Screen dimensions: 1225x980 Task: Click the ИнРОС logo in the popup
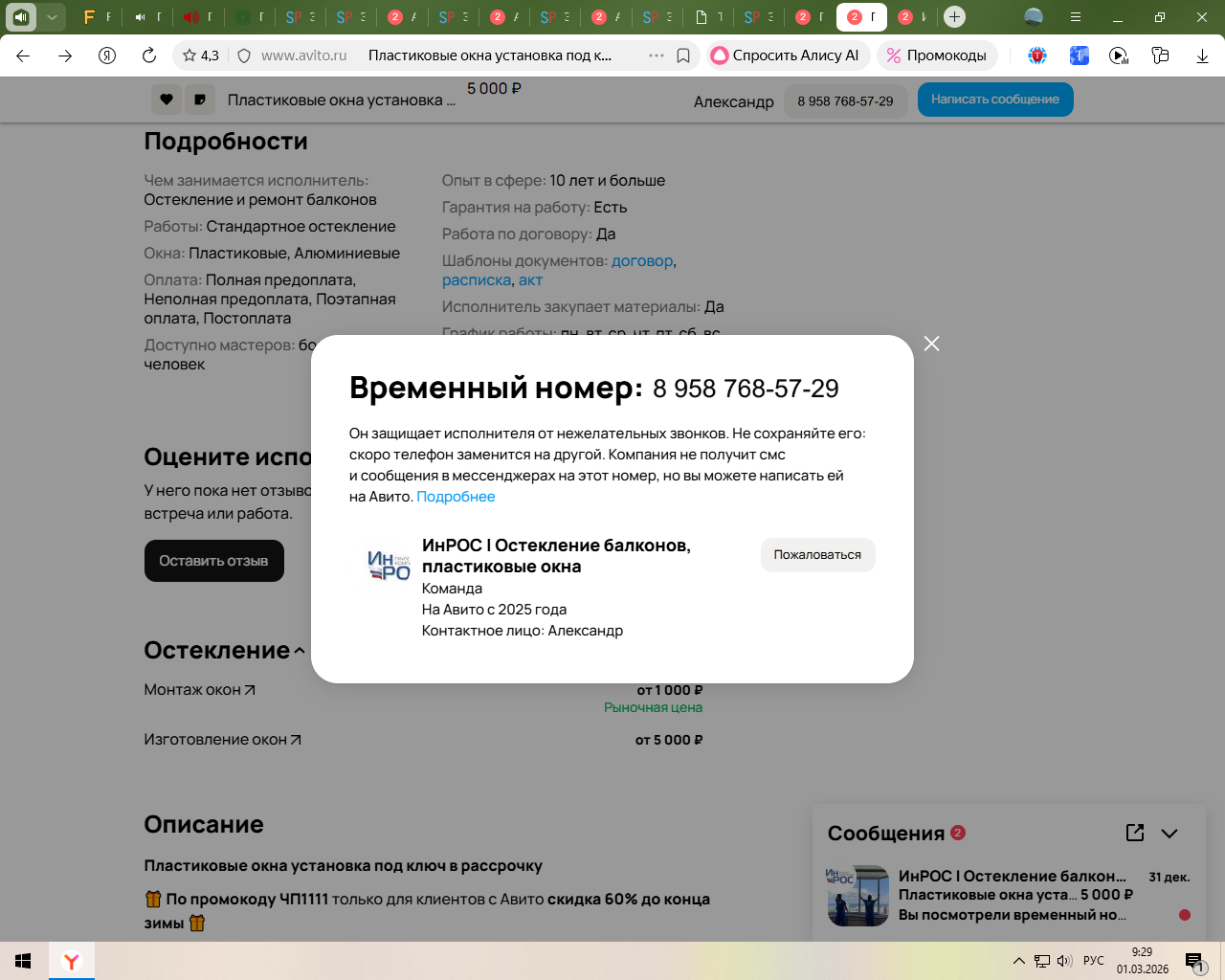390,566
